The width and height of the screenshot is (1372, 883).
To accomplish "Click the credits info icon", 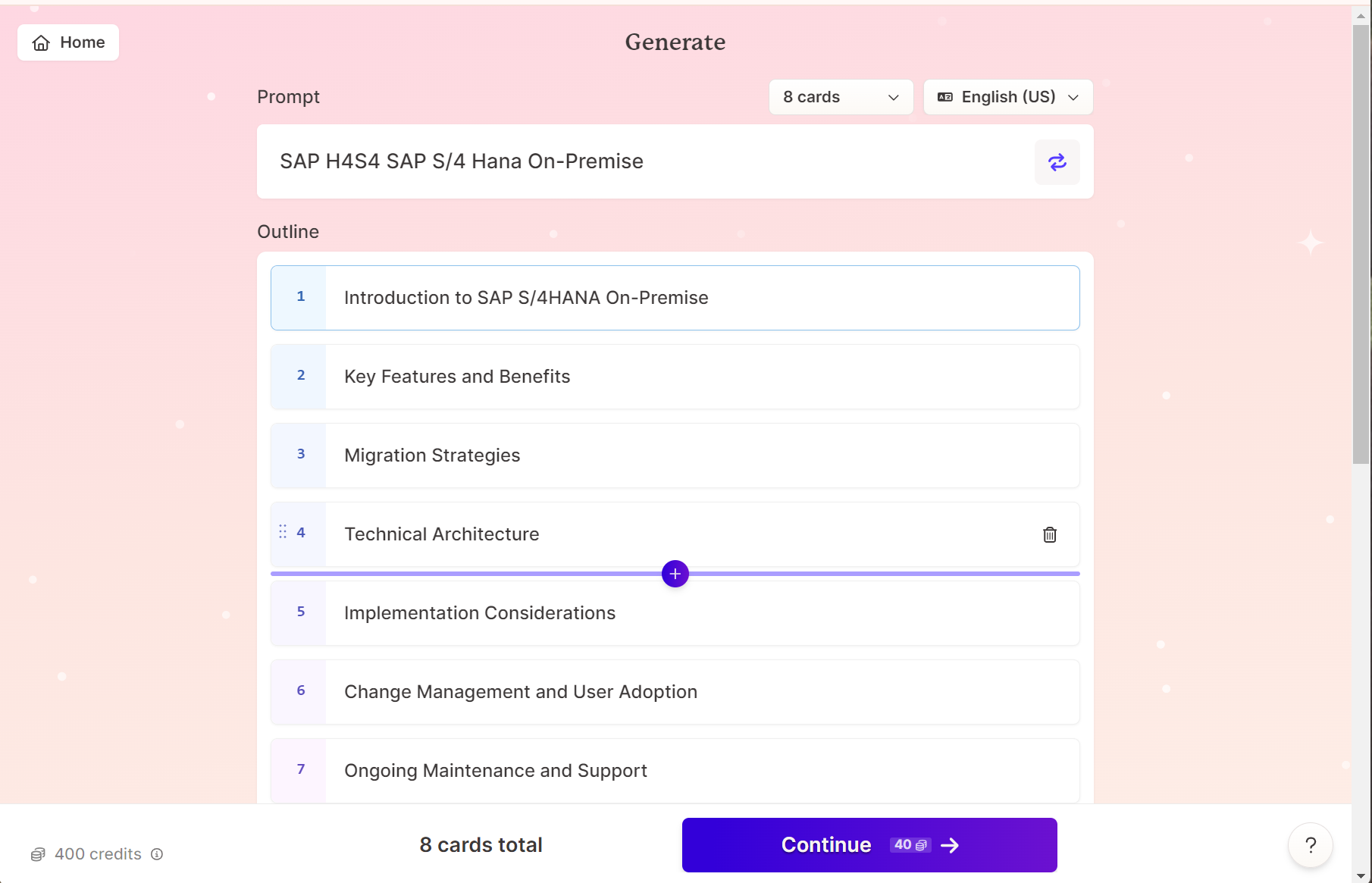I will tap(157, 854).
